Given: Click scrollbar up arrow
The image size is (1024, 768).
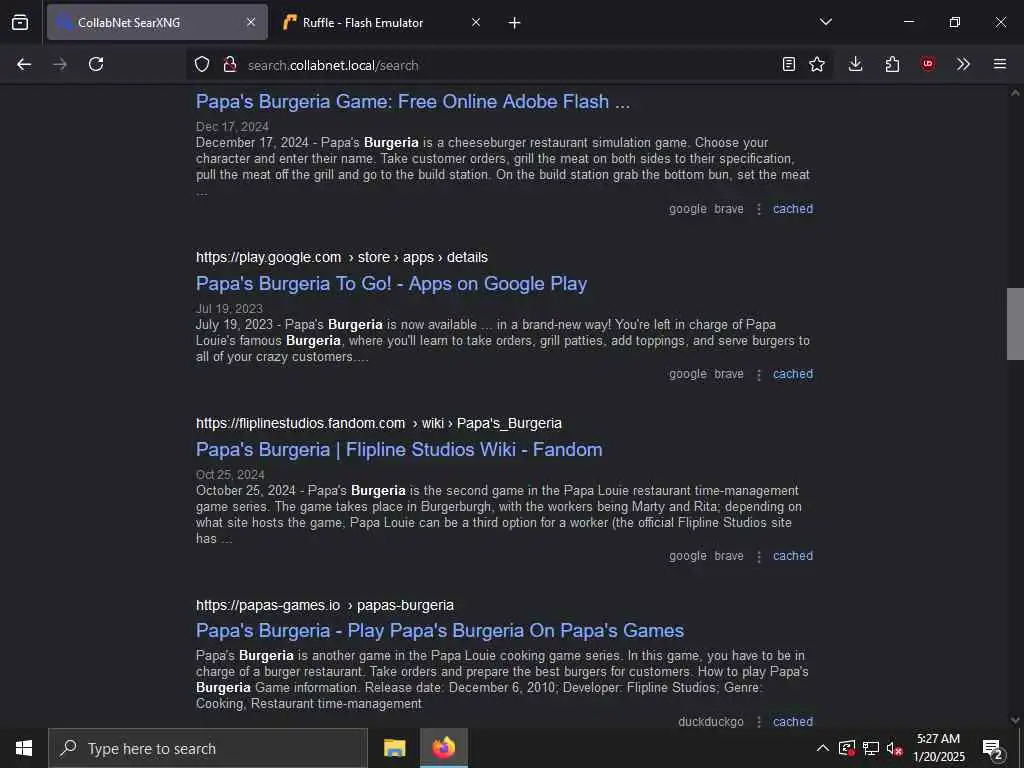Looking at the screenshot, I should coord(1015,93).
